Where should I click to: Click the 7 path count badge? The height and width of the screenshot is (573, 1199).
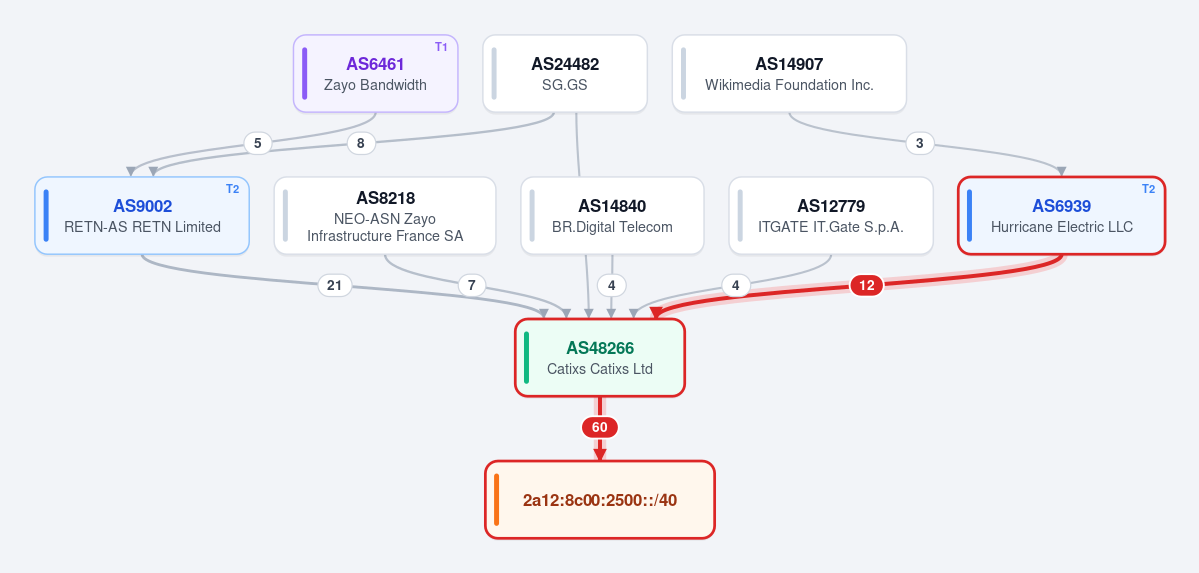tap(472, 285)
